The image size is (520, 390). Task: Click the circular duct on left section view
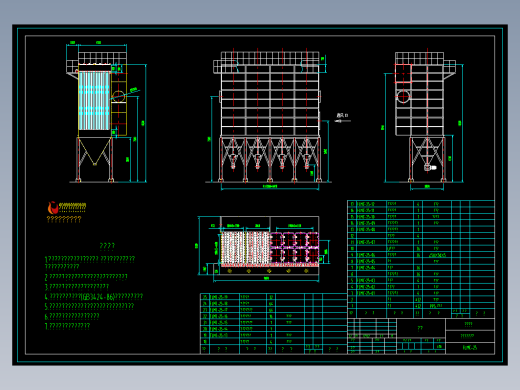click(x=118, y=96)
